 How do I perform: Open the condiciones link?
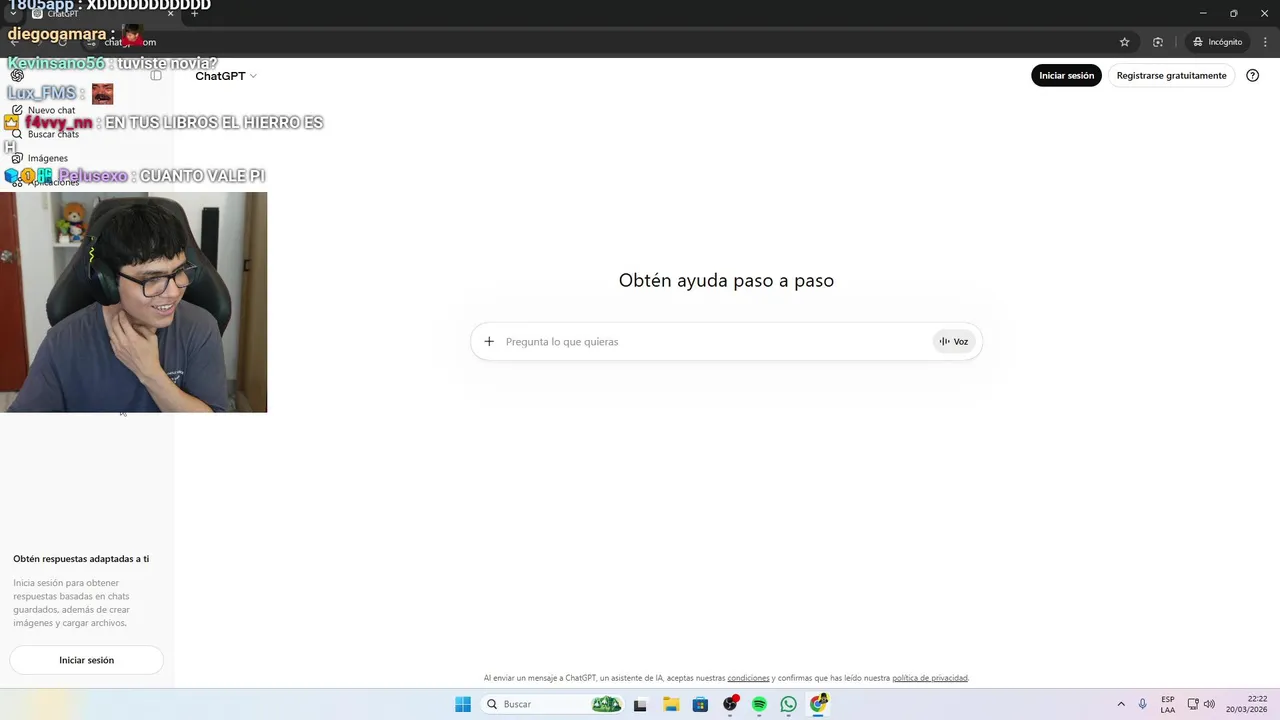pyautogui.click(x=748, y=678)
